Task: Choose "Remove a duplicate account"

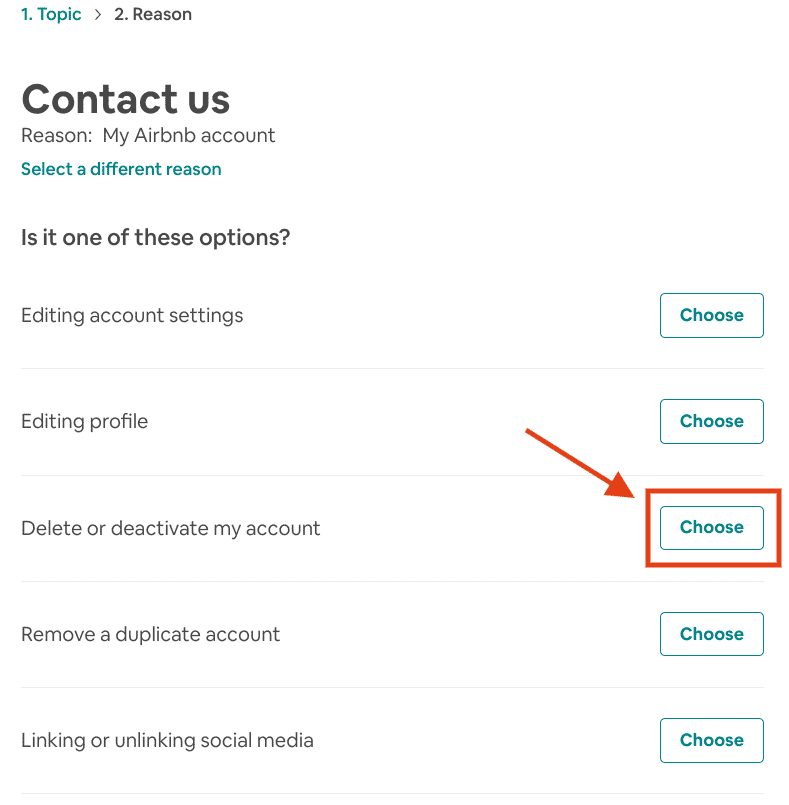Action: (711, 633)
